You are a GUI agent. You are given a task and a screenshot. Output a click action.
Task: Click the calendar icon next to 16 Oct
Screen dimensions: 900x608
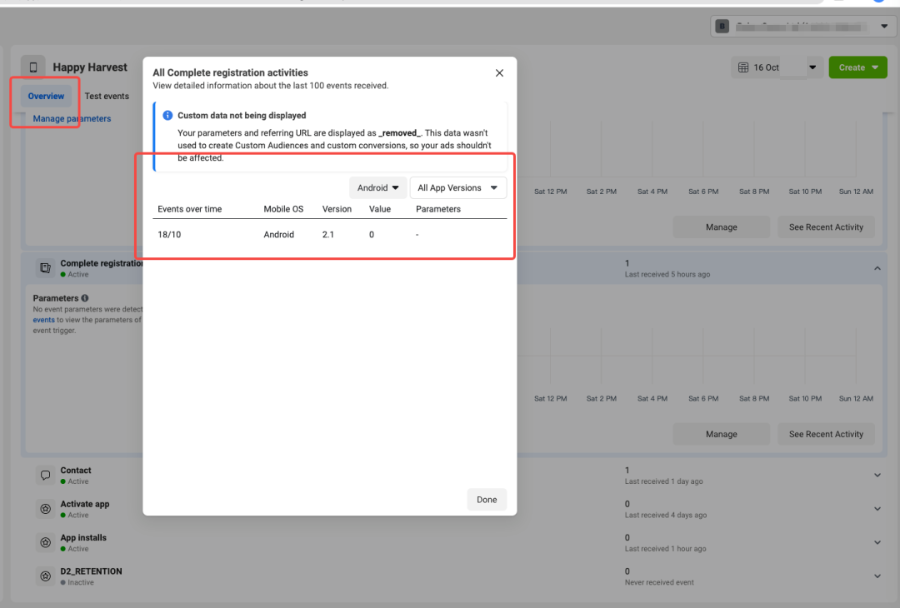pos(743,67)
